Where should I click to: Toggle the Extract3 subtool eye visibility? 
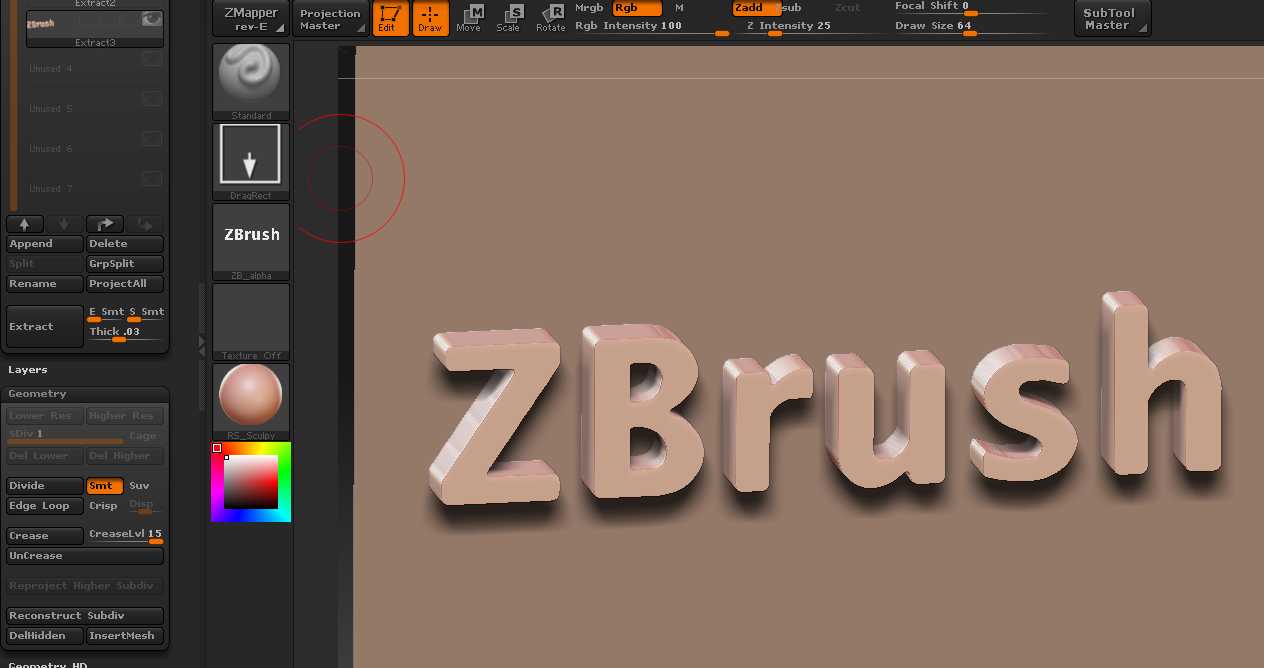pos(151,19)
